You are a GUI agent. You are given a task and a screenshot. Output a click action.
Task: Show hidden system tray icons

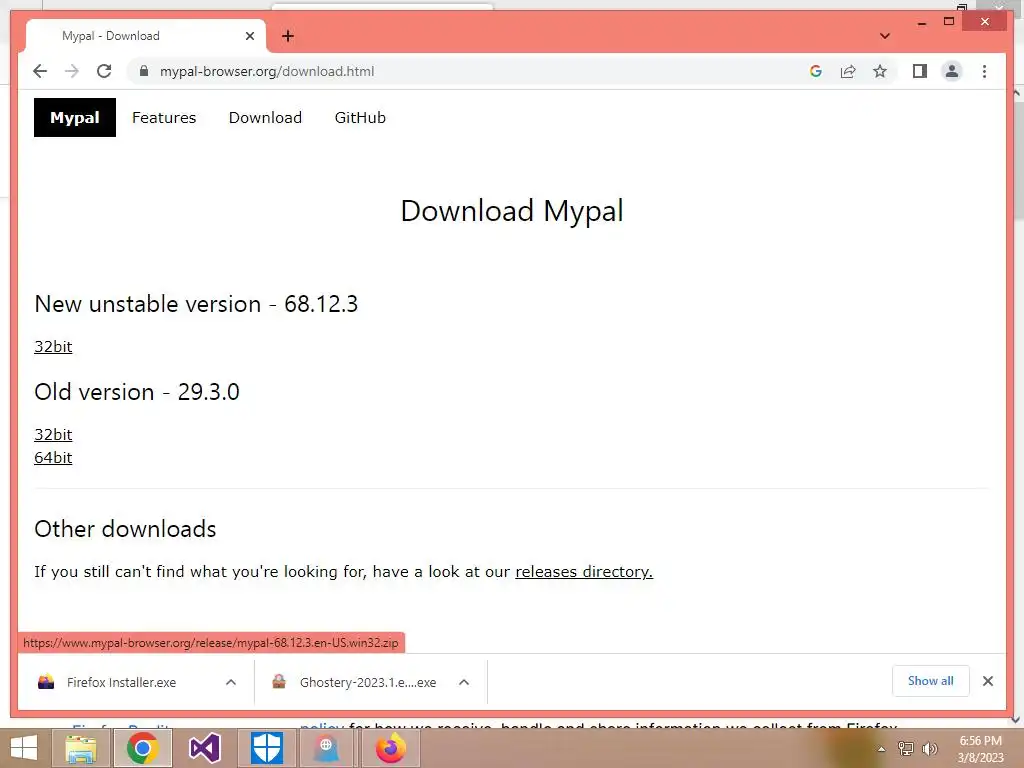coord(881,749)
